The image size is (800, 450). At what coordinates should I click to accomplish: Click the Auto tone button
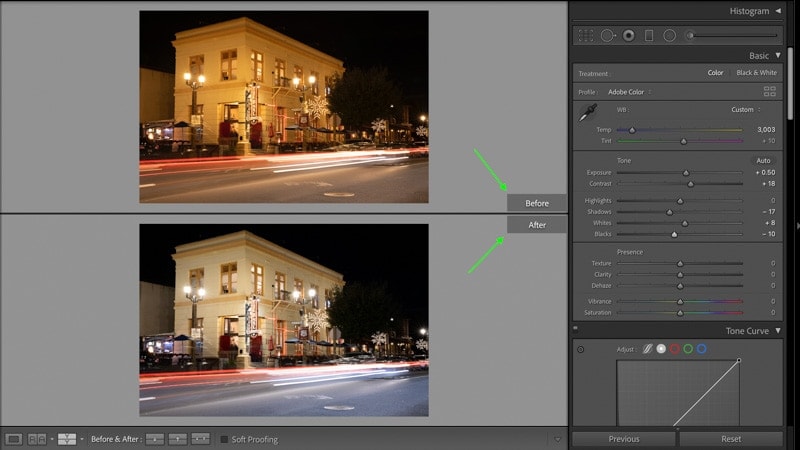point(763,160)
